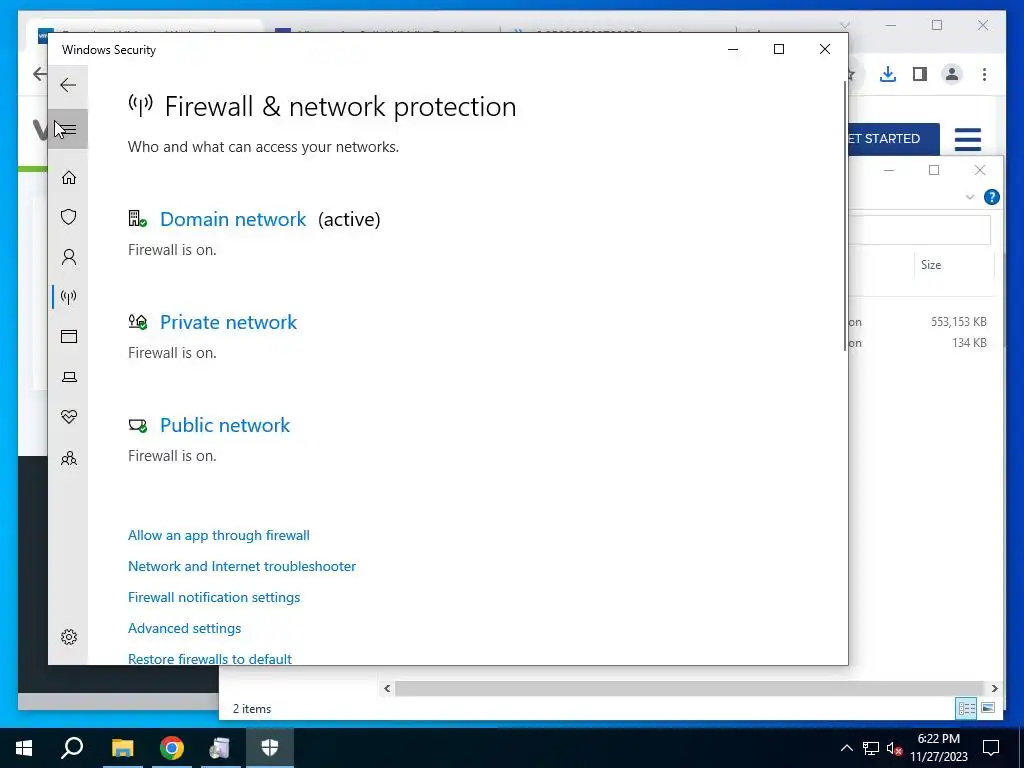The width and height of the screenshot is (1024, 768).
Task: Click the Domain network building icon
Action: 137,219
